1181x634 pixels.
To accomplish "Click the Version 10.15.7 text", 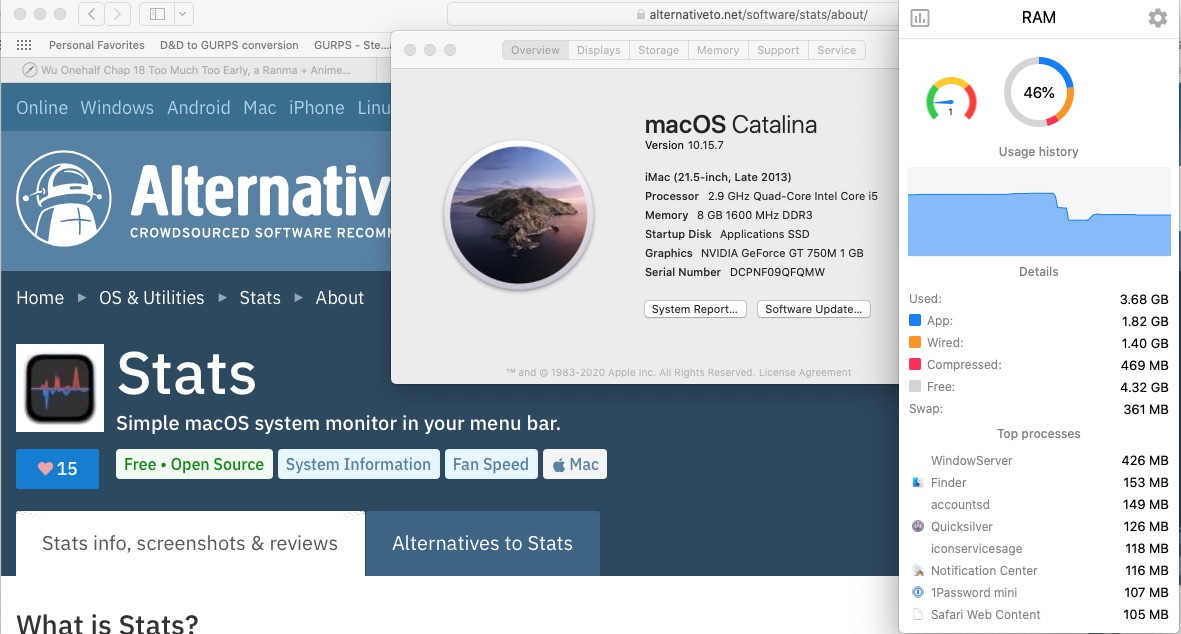I will click(x=684, y=145).
